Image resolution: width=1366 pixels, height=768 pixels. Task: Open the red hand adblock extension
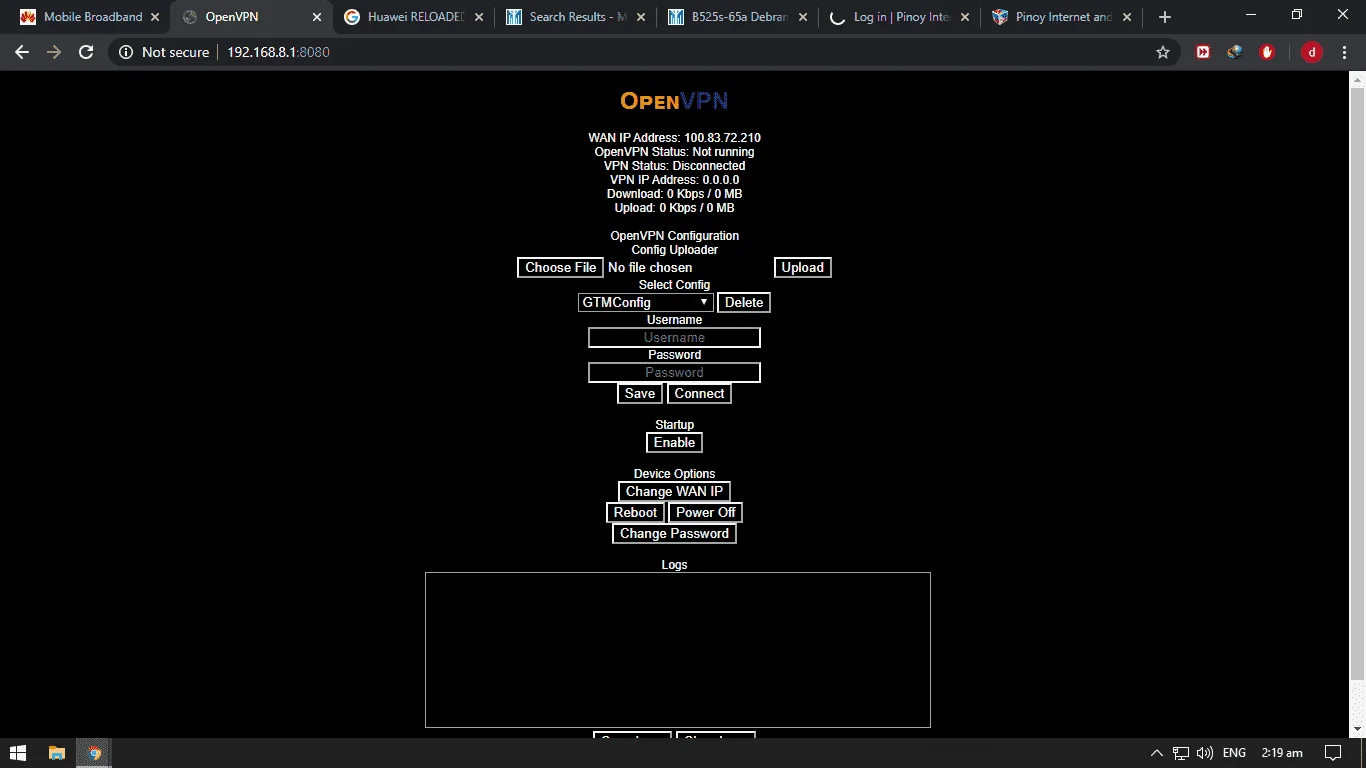tap(1267, 52)
